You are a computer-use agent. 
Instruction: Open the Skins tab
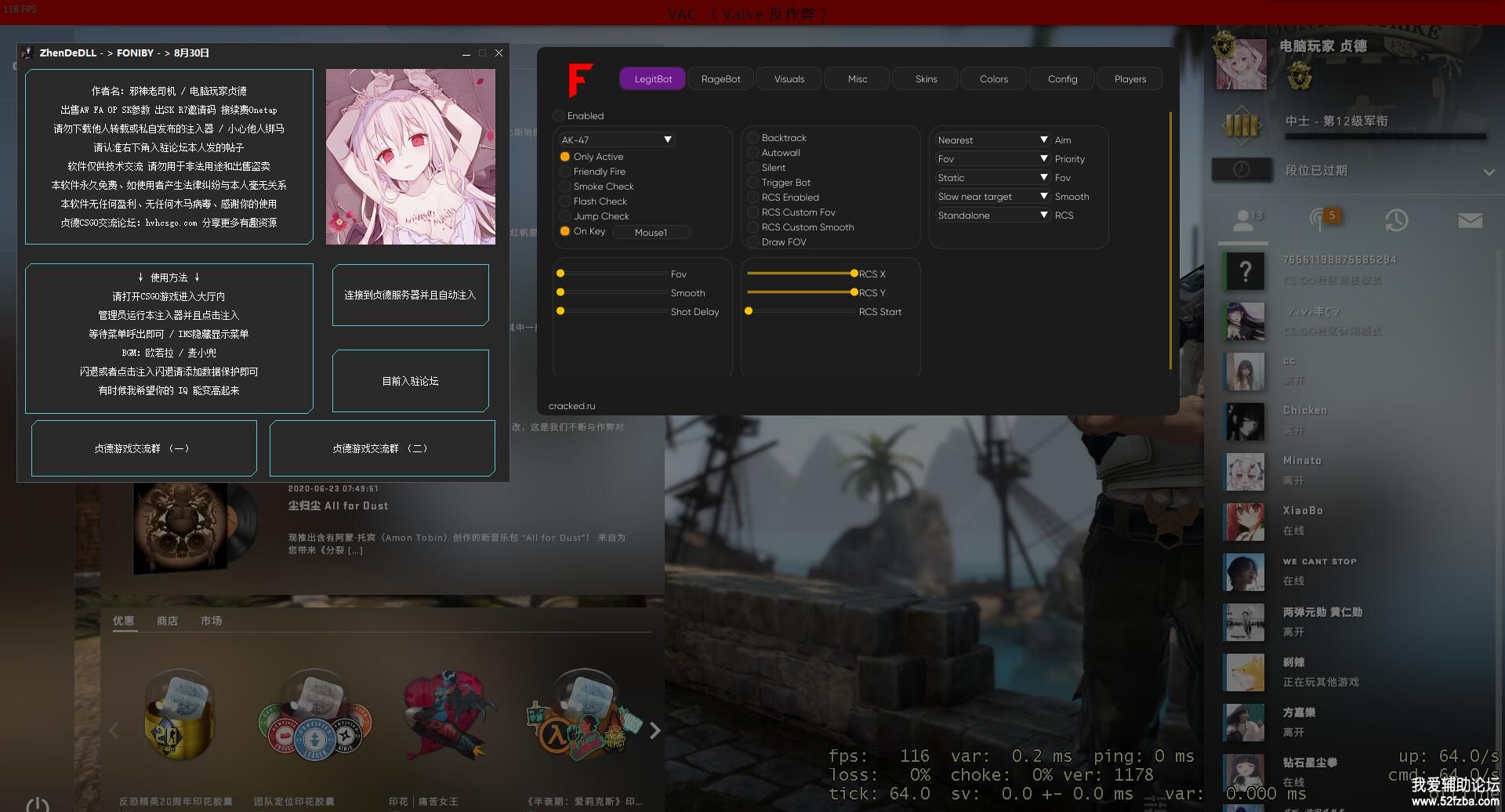(926, 78)
